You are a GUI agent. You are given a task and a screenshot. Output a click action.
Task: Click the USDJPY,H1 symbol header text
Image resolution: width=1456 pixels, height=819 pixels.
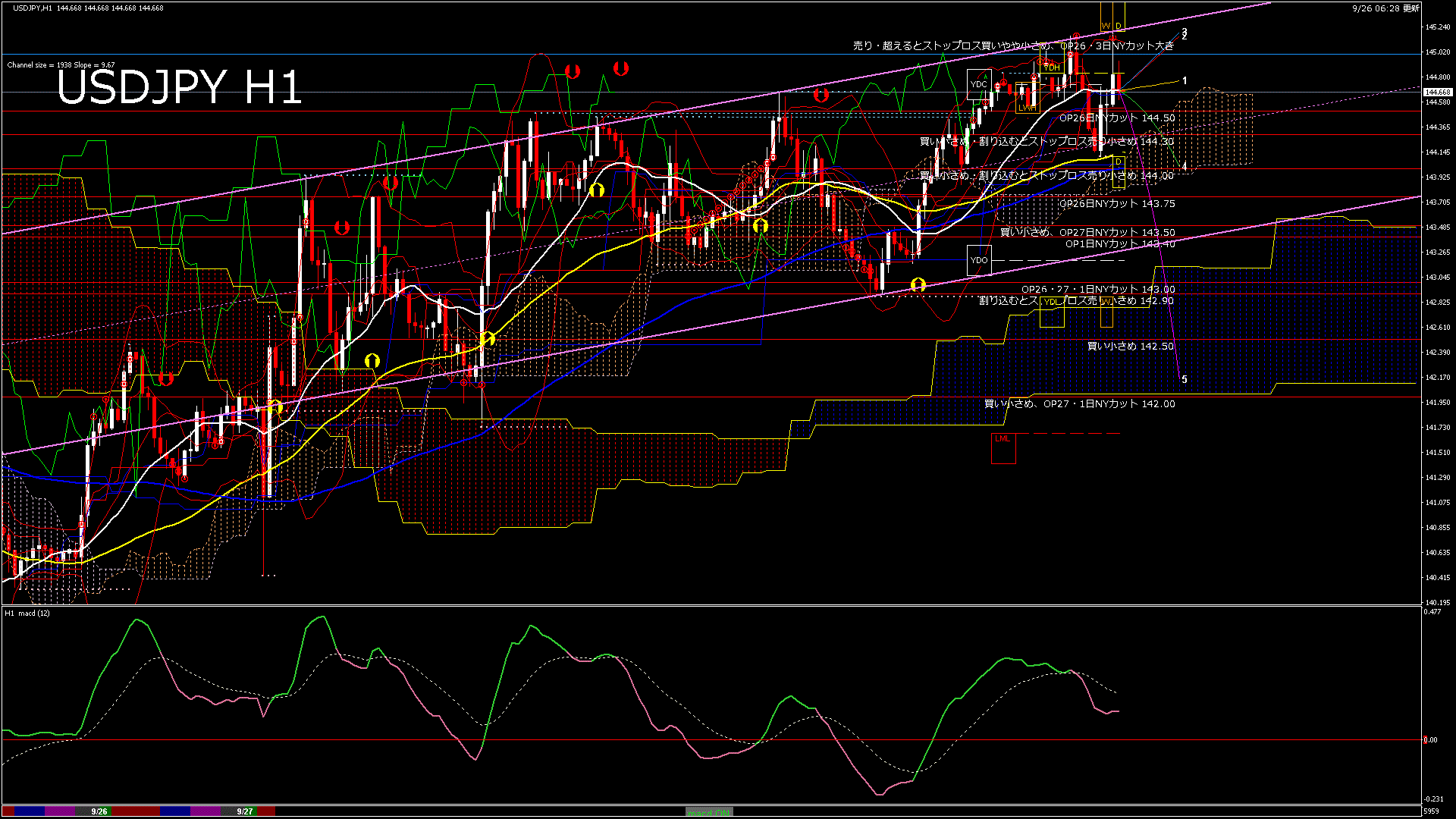coord(33,8)
